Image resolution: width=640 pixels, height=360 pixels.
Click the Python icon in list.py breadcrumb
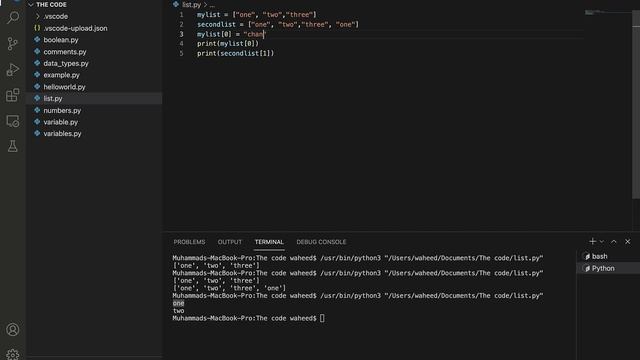point(176,4)
